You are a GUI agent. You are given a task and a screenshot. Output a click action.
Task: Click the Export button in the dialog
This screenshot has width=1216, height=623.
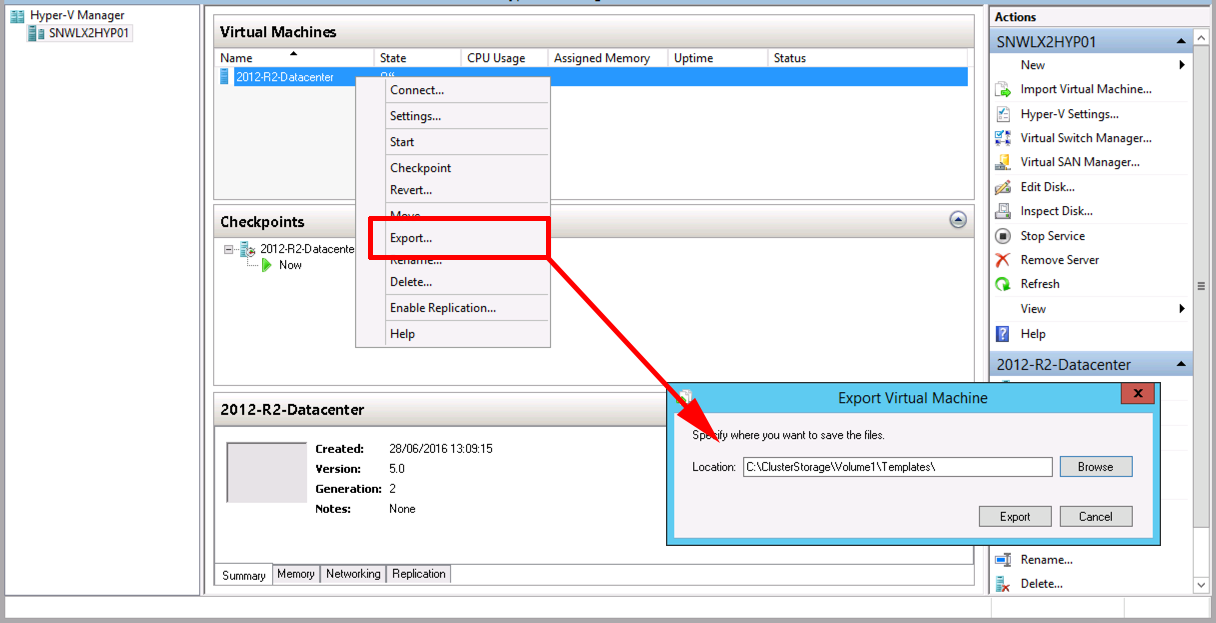(x=1015, y=517)
